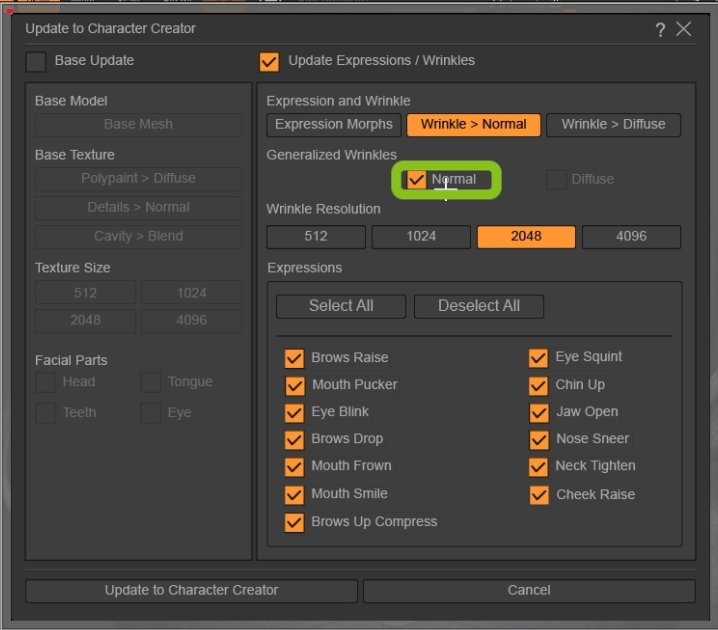Screen dimensions: 718x630
Task: Toggle Update Expressions / Wrinkles checkbox
Action: click(269, 62)
